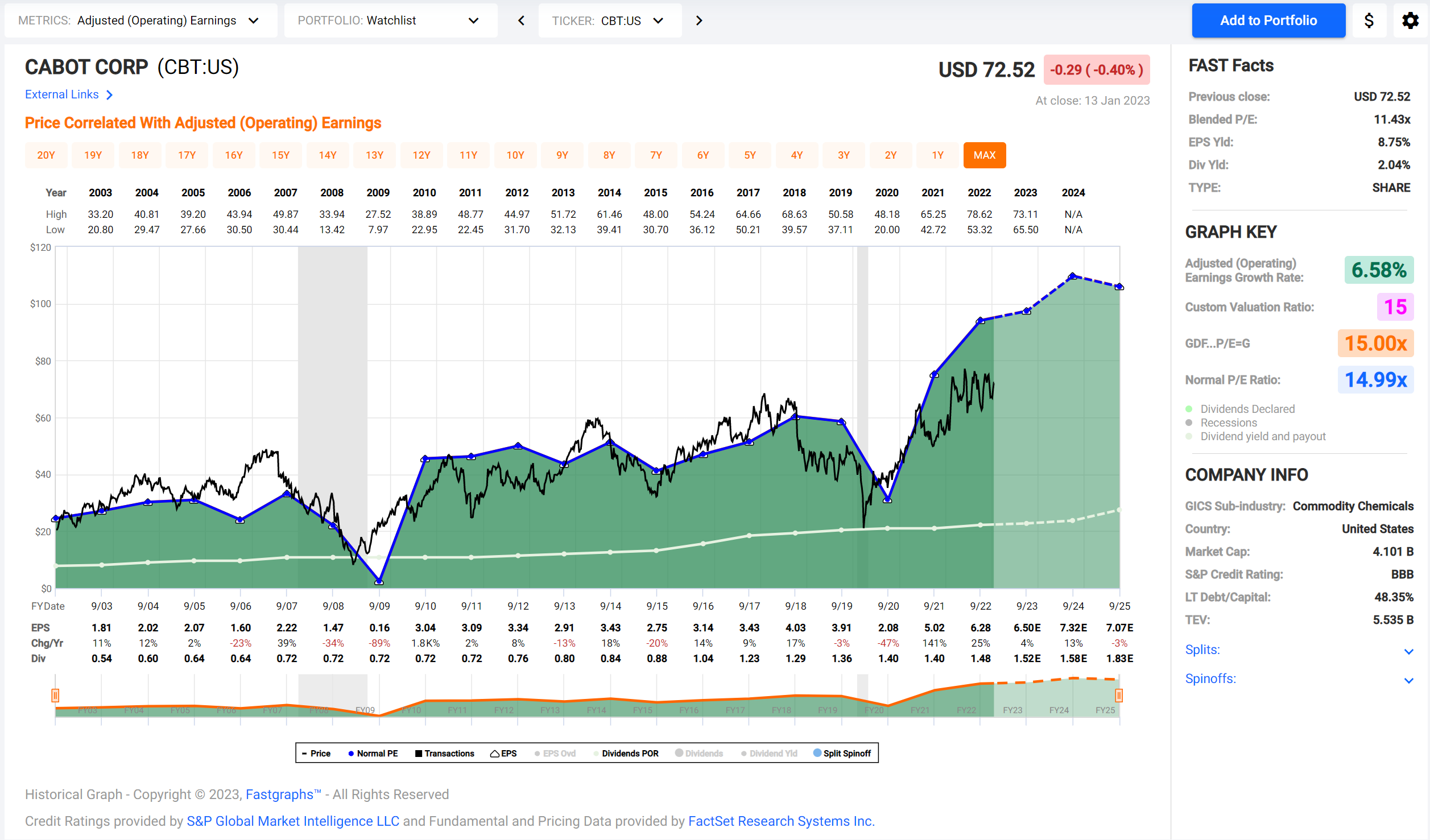The width and height of the screenshot is (1430, 840).
Task: Click the External Links chevron arrow
Action: click(110, 95)
